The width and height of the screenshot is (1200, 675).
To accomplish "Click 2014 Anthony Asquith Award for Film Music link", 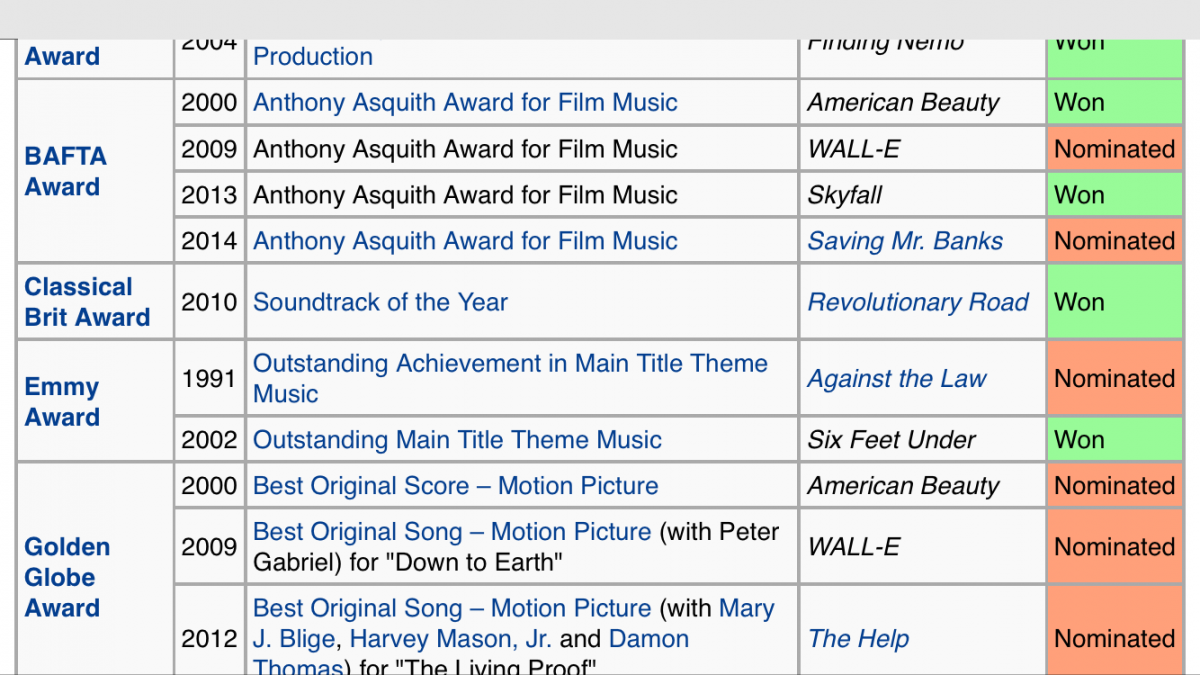I will (465, 241).
